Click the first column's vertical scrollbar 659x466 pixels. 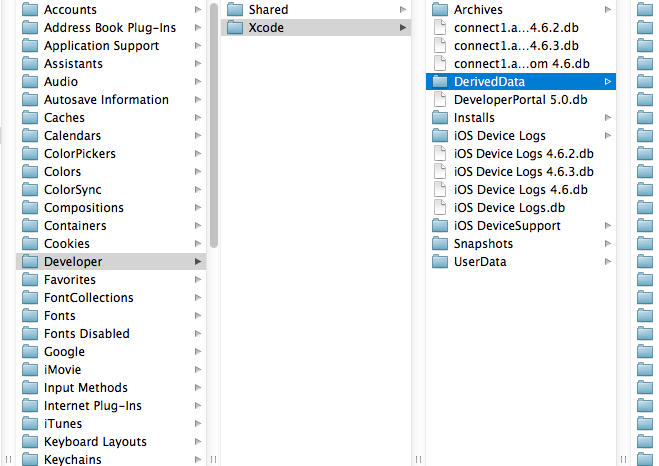214,125
